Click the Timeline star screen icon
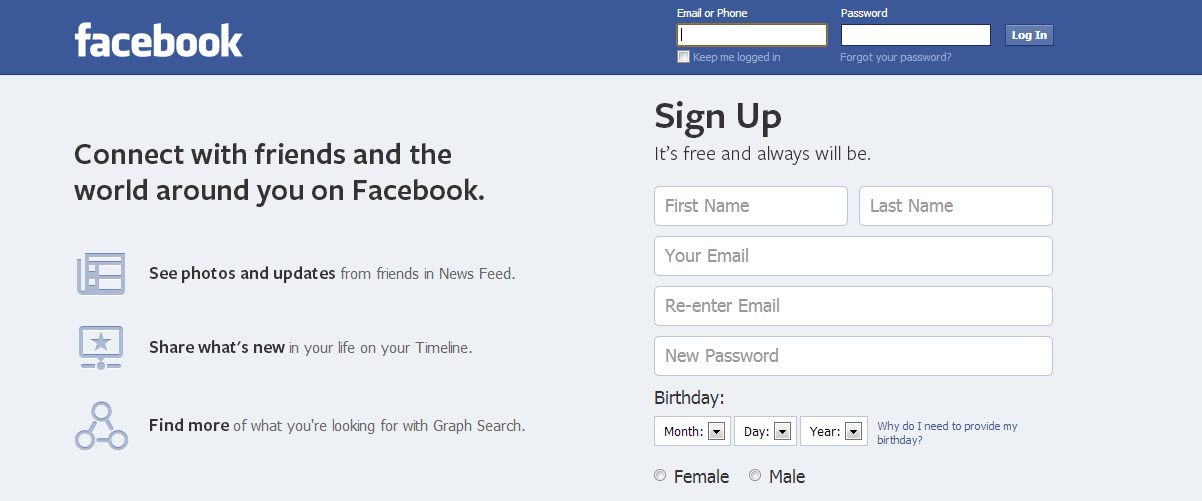 (100, 347)
